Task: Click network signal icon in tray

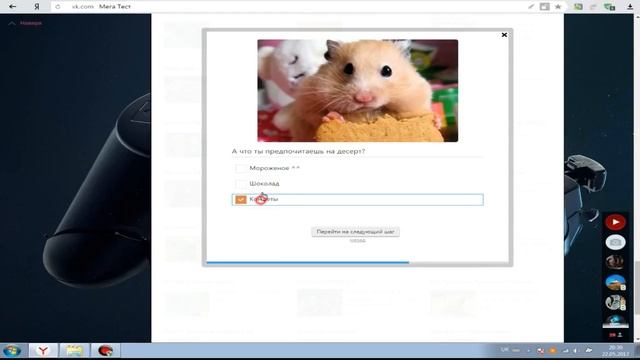Action: click(x=566, y=351)
